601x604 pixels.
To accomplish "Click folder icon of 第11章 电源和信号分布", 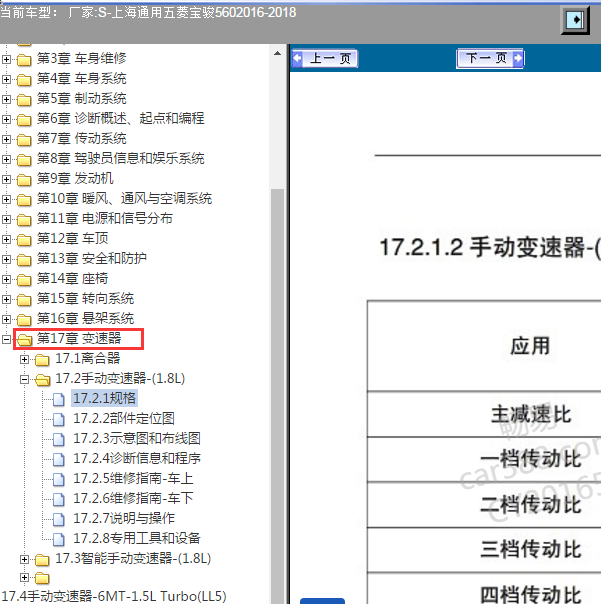I will pyautogui.click(x=24, y=220).
